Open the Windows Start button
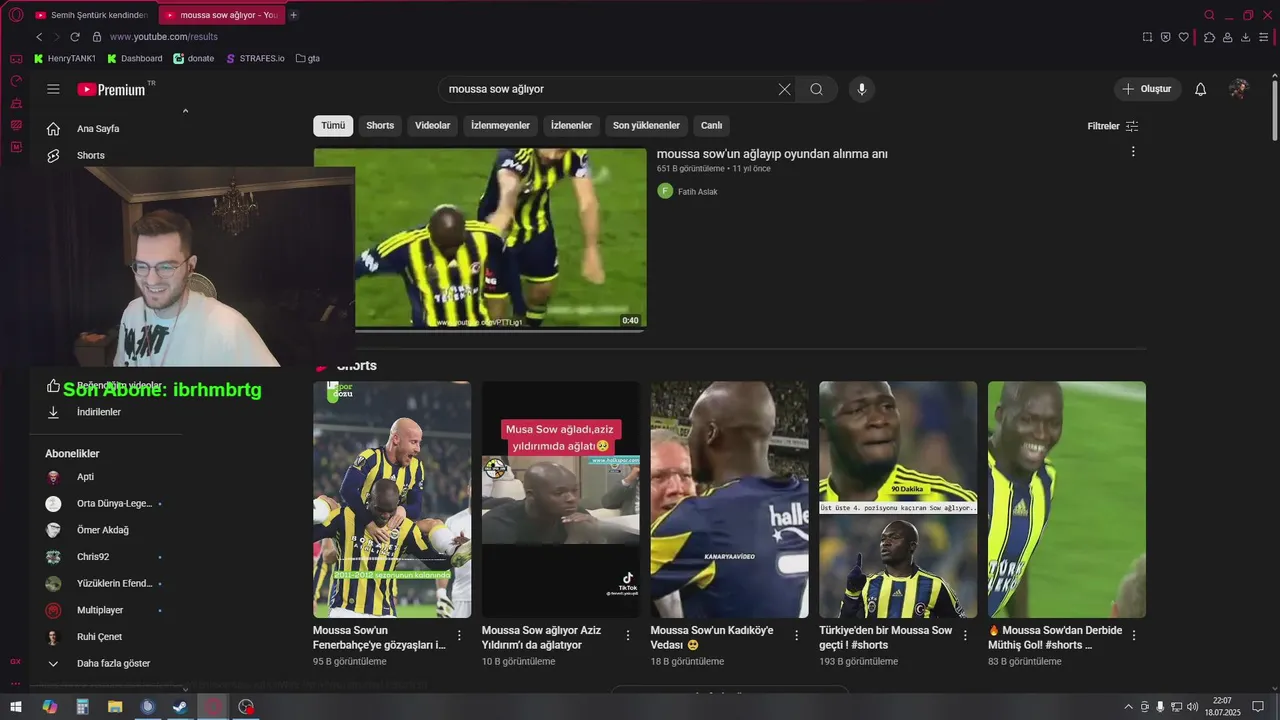Viewport: 1280px width, 720px height. click(16, 707)
